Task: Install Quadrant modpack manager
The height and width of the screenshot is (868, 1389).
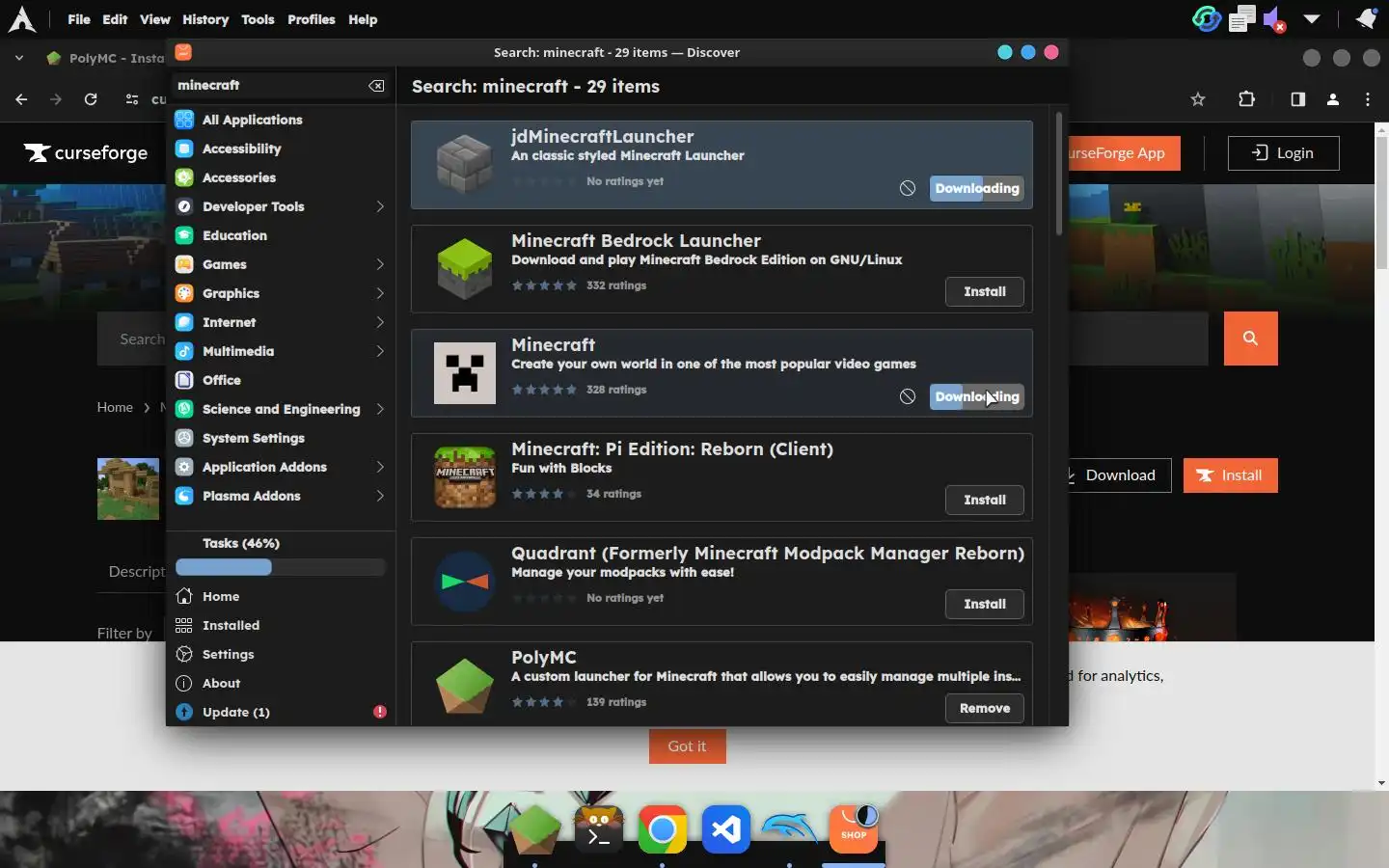Action: (985, 604)
